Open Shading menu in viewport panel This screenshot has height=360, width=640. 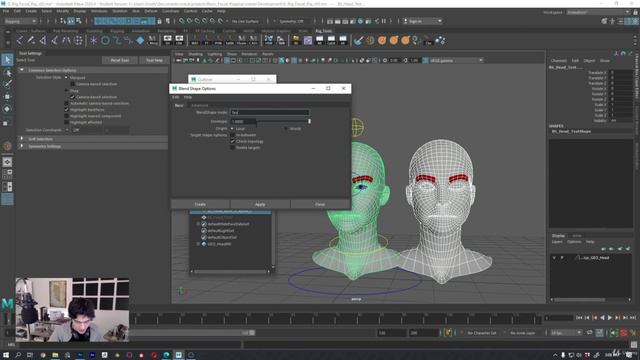pyautogui.click(x=196, y=54)
